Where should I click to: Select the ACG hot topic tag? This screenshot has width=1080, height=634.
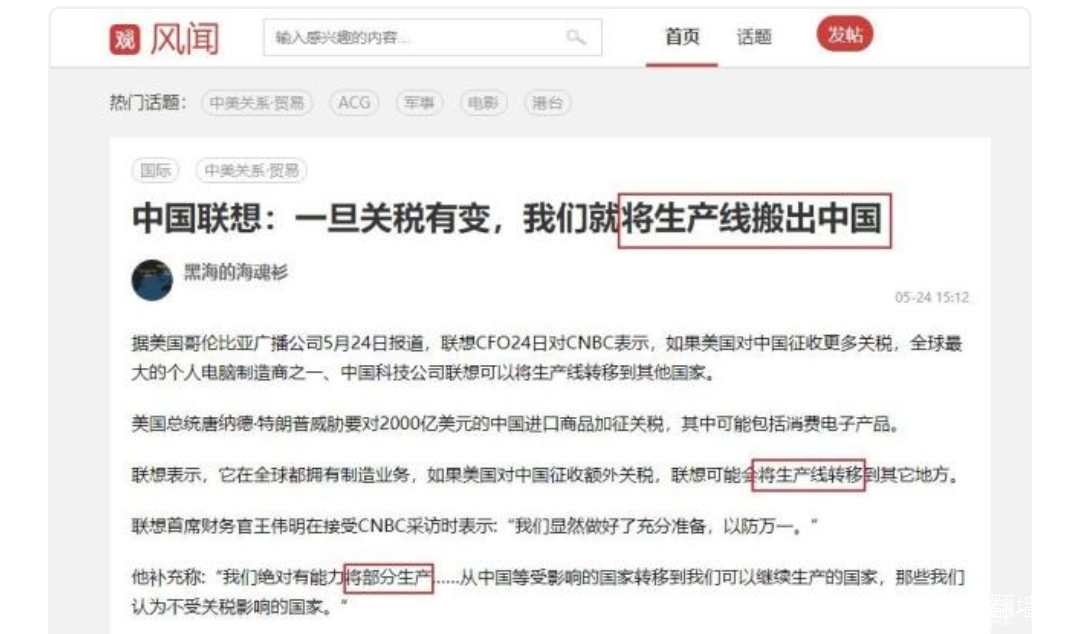pyautogui.click(x=354, y=103)
